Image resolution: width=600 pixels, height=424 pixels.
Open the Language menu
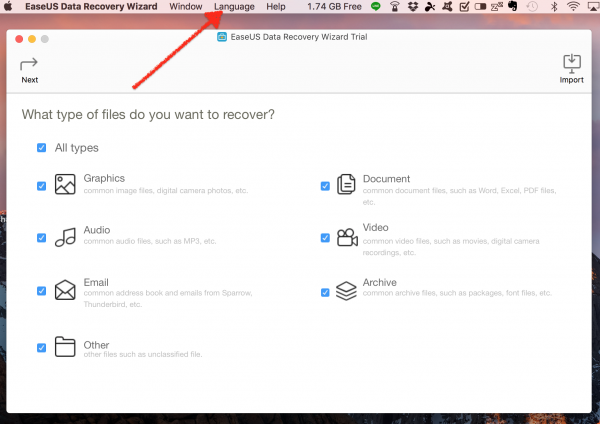[x=234, y=7]
